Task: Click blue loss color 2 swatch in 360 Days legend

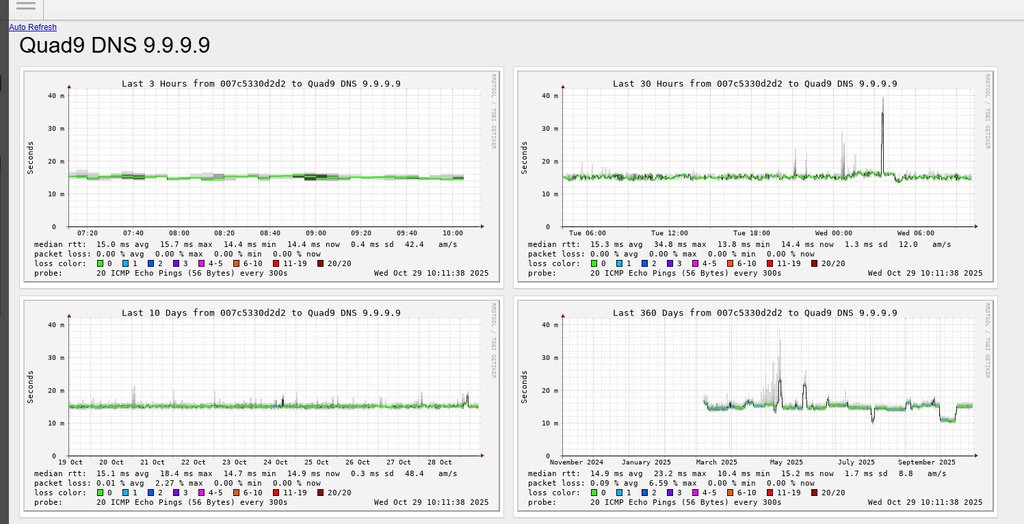Action: 645,493
